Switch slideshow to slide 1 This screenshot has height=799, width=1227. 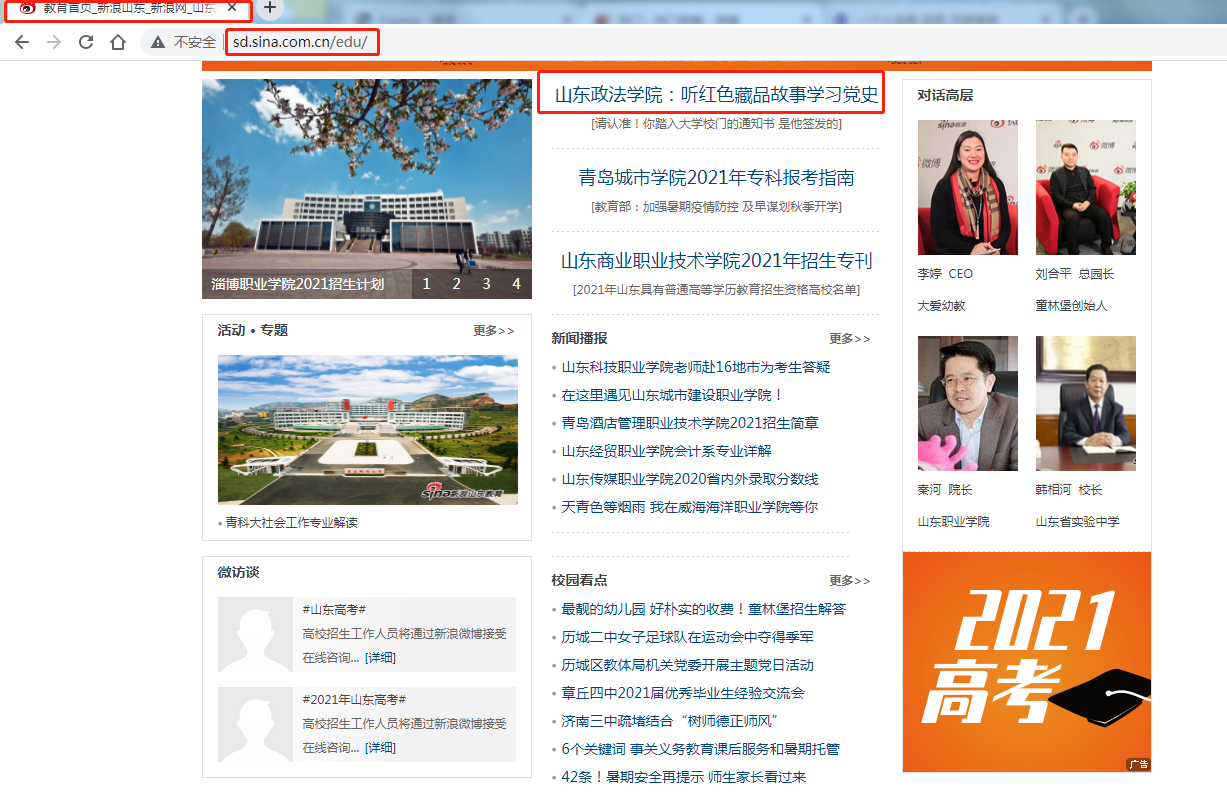point(426,284)
